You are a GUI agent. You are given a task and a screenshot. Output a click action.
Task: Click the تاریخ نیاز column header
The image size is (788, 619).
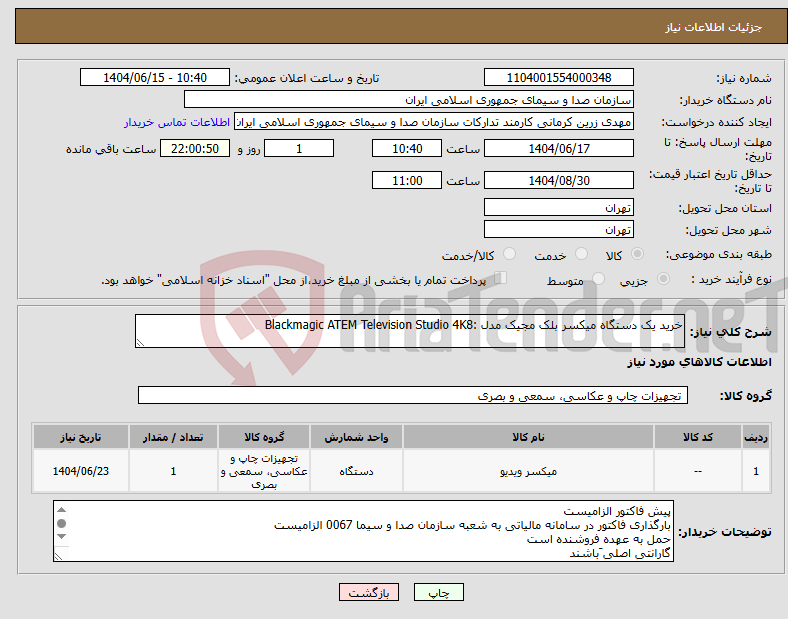pyautogui.click(x=81, y=437)
